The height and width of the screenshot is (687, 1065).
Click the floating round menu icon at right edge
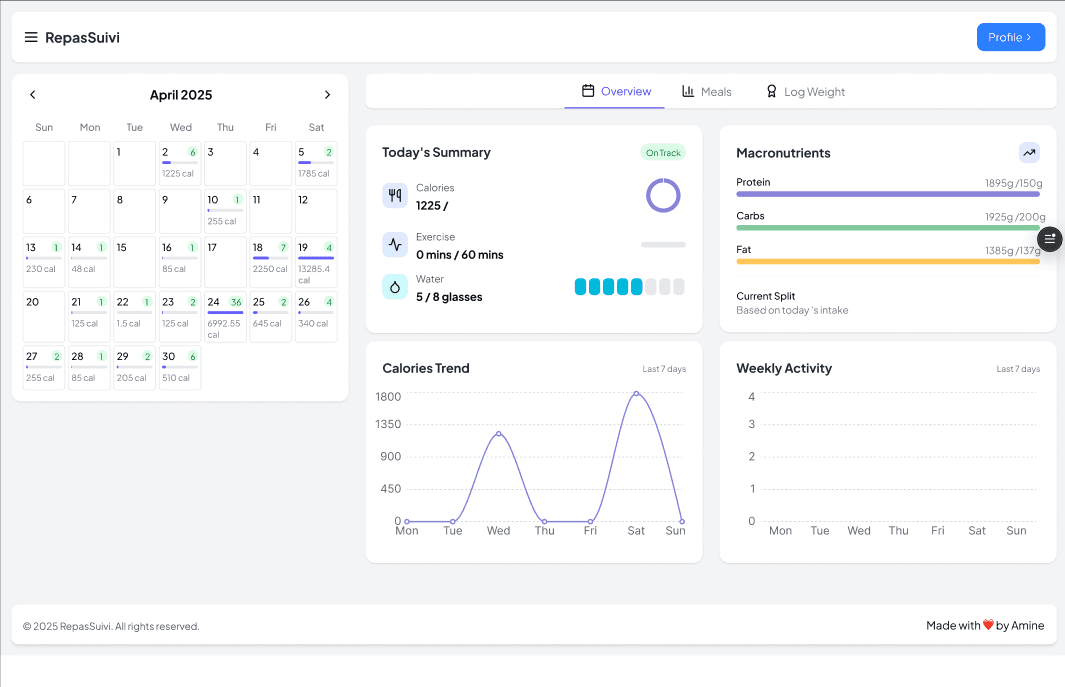pos(1049,239)
